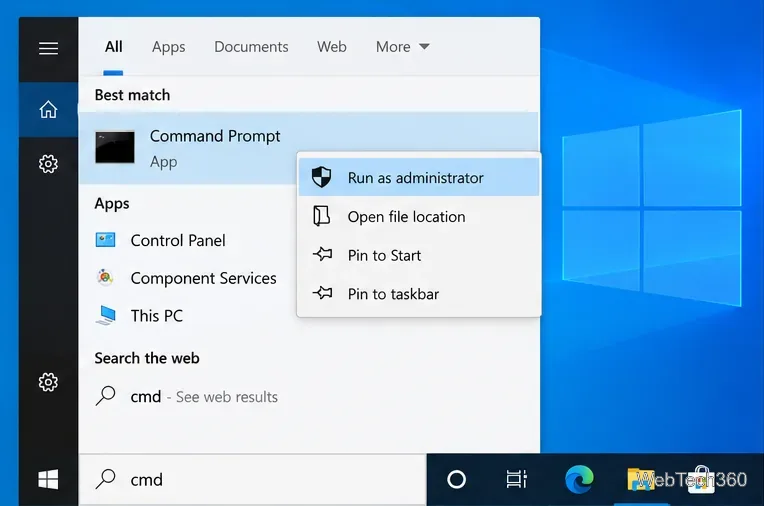This screenshot has height=506, width=764.
Task: Open the hamburger menu in search sidebar
Action: point(48,48)
